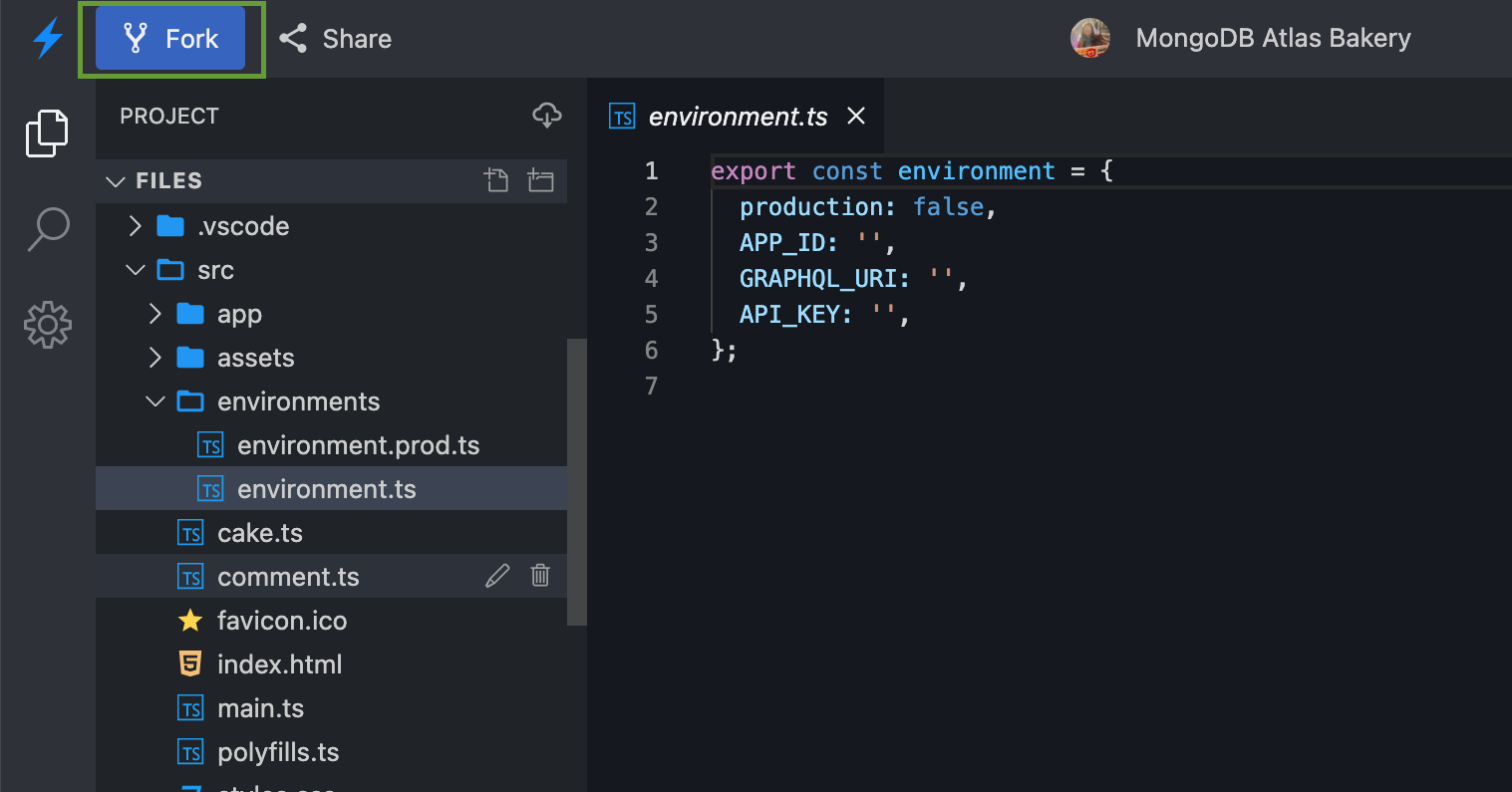Expand the app folder
The image size is (1512, 792).
tap(155, 313)
